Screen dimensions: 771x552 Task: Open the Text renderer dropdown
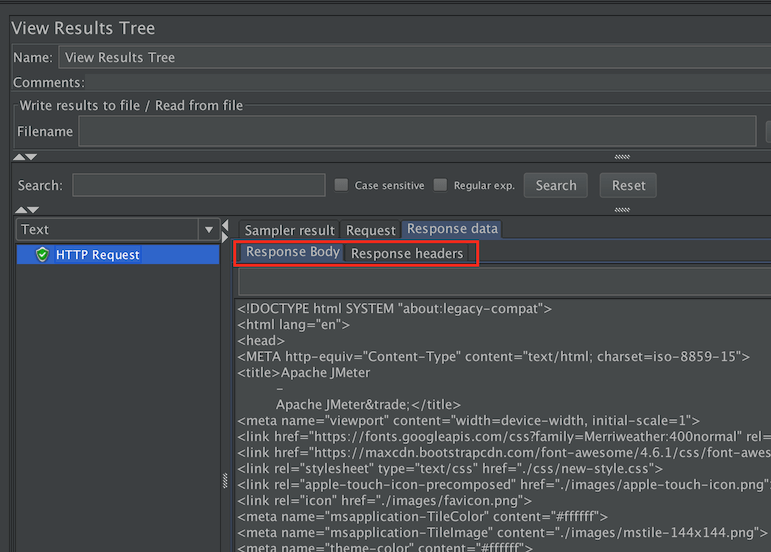(x=108, y=230)
